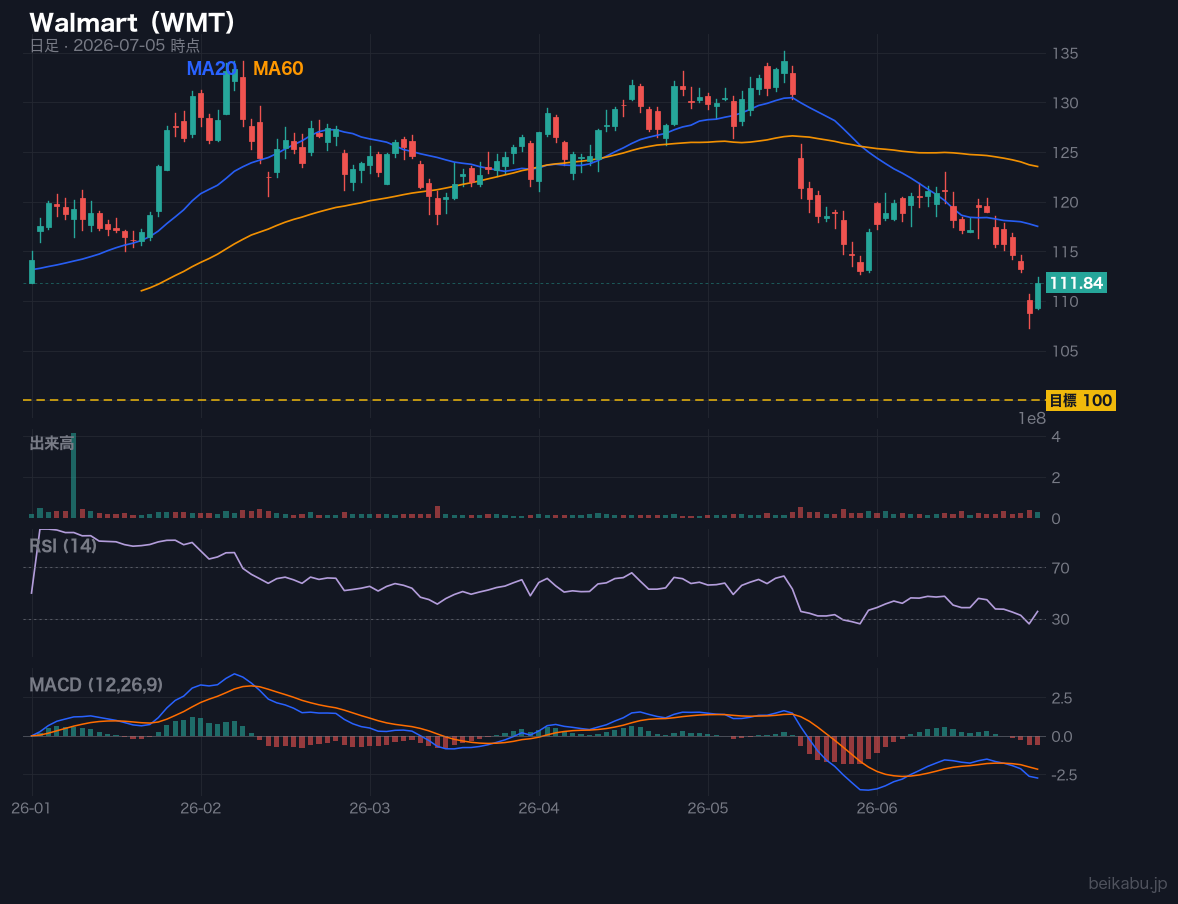Click the volume axis label 2
This screenshot has width=1178, height=904.
pos(1056,478)
